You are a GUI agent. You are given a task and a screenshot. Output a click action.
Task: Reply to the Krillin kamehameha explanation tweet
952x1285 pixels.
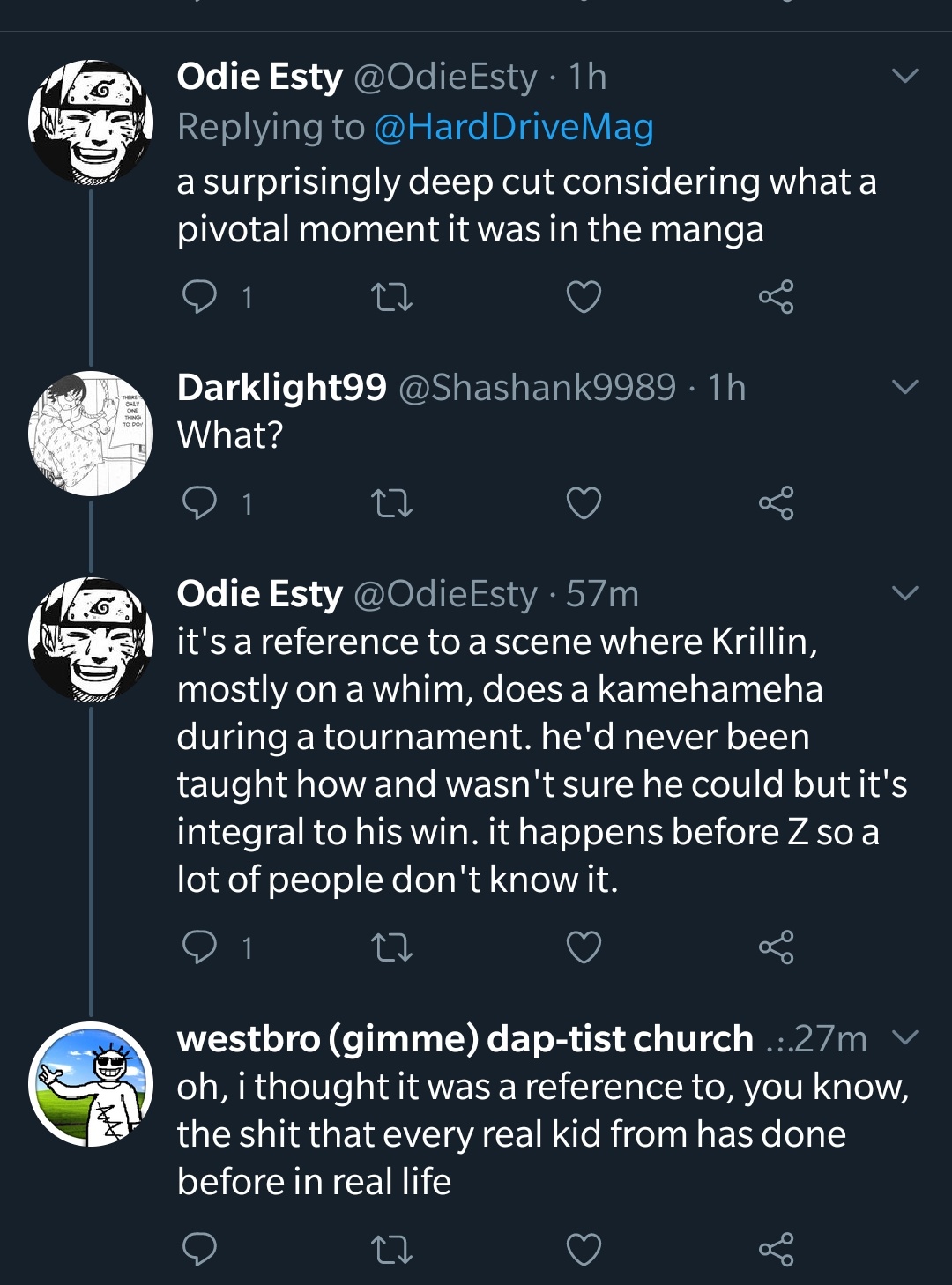point(200,947)
